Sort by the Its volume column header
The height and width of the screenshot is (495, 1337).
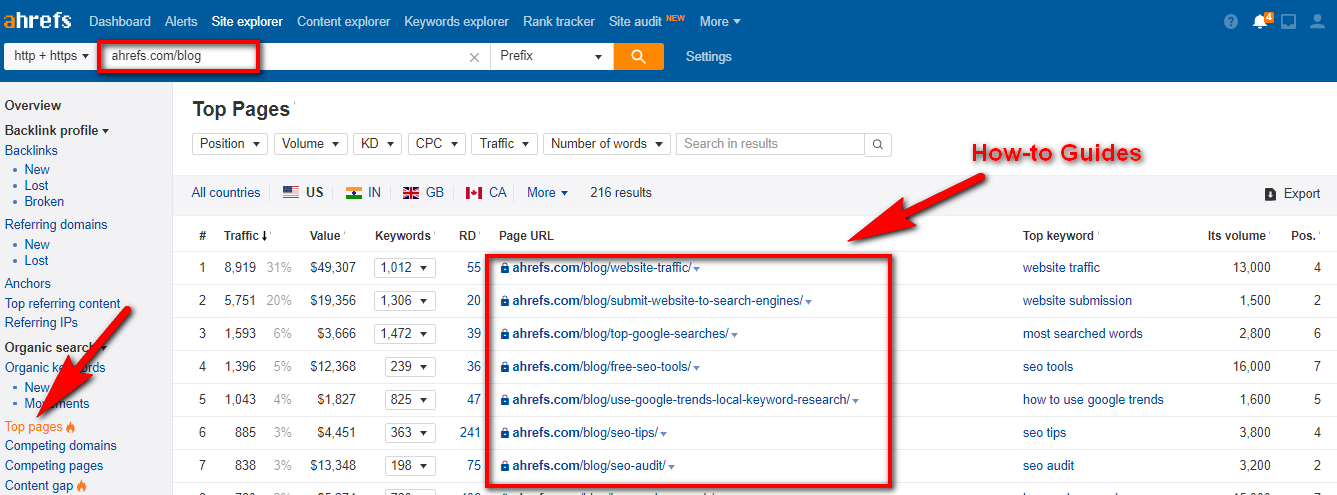coord(1237,236)
